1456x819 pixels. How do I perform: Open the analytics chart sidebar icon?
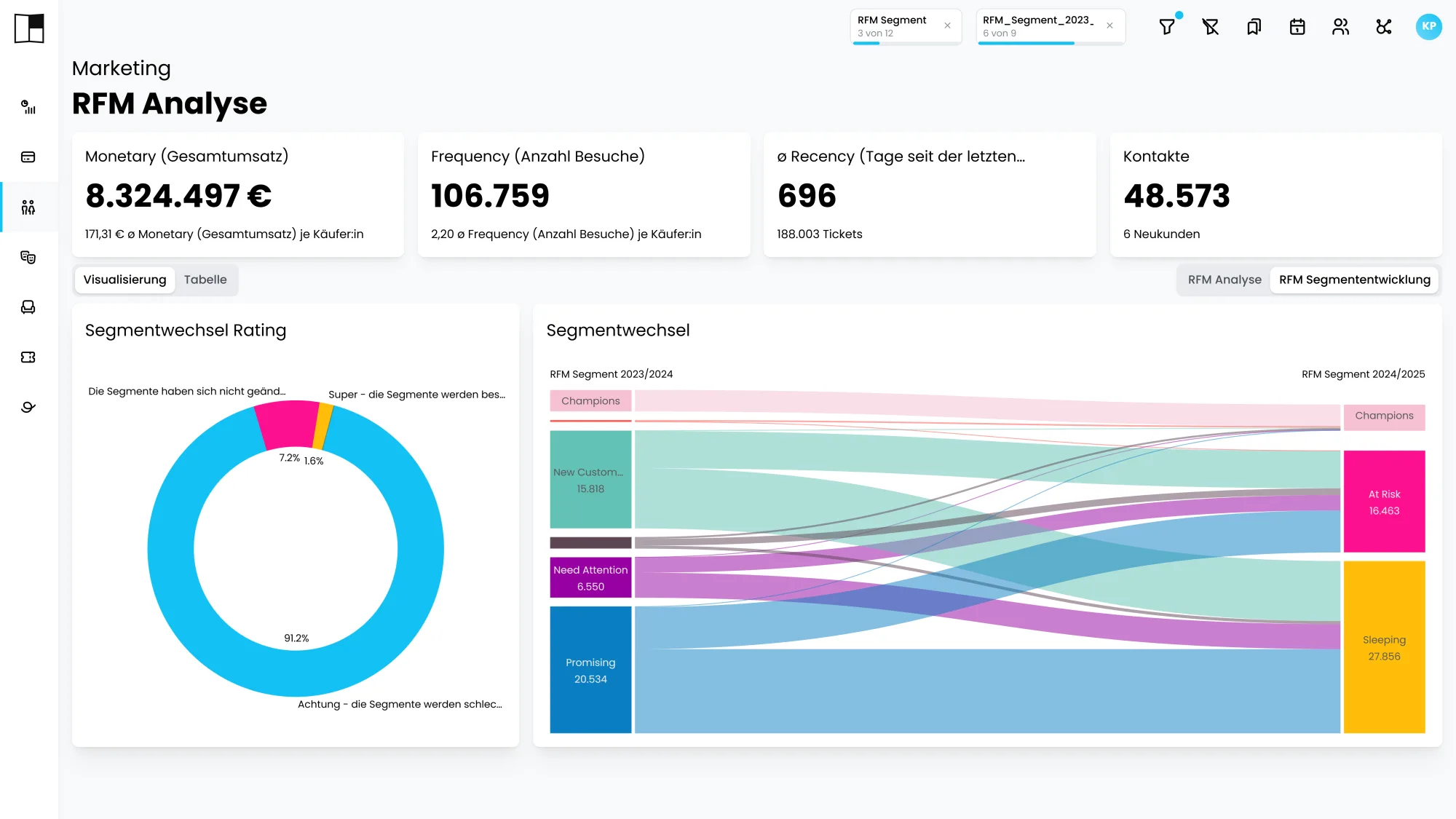pyautogui.click(x=28, y=107)
